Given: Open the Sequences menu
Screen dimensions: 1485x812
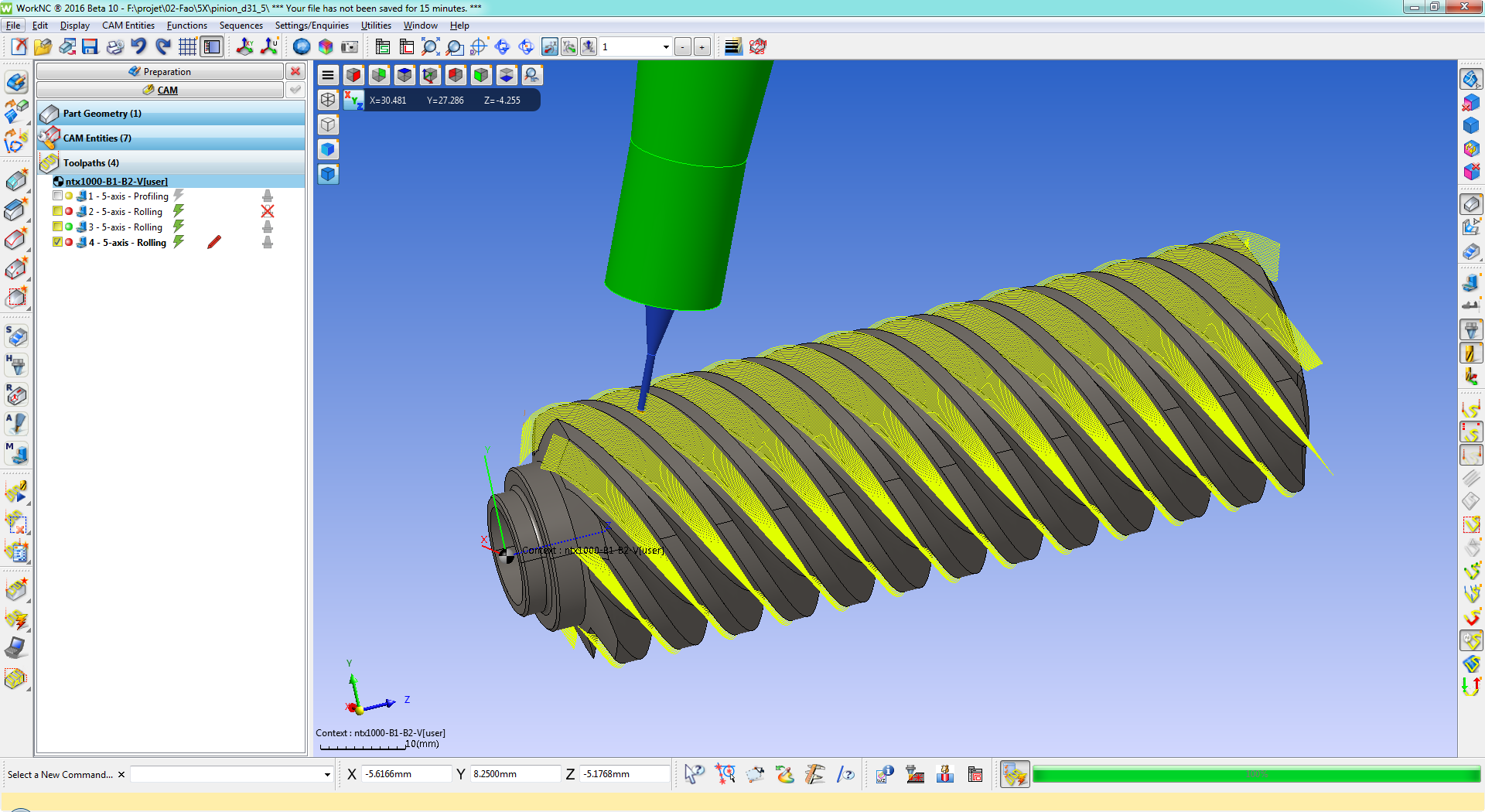Looking at the screenshot, I should tap(241, 26).
